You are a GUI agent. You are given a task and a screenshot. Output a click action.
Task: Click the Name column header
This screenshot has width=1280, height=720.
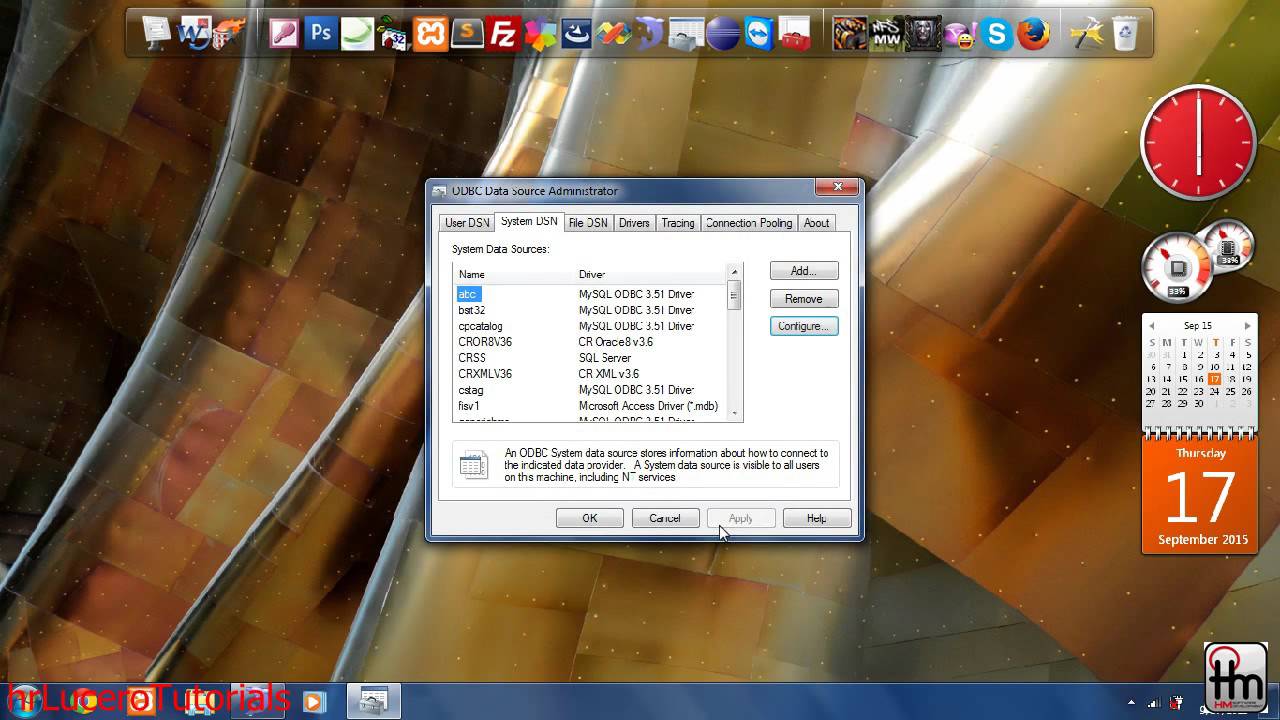point(515,274)
